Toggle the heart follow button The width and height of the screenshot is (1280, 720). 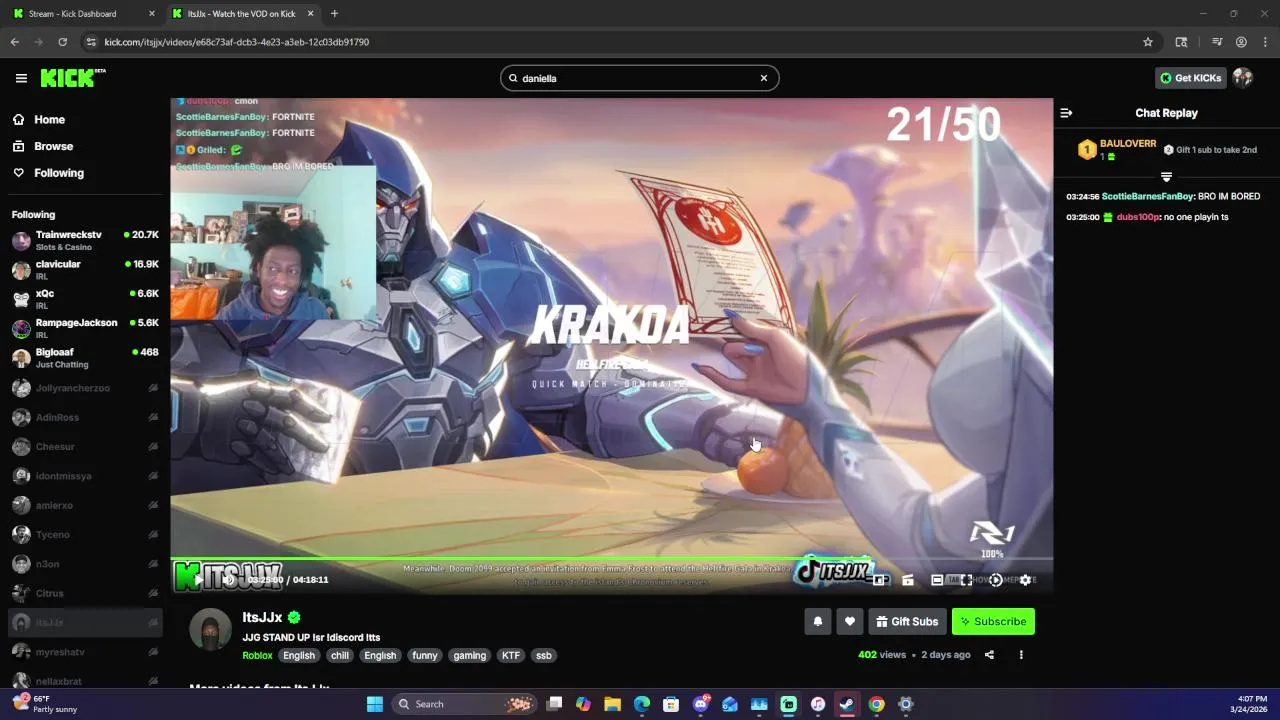850,621
